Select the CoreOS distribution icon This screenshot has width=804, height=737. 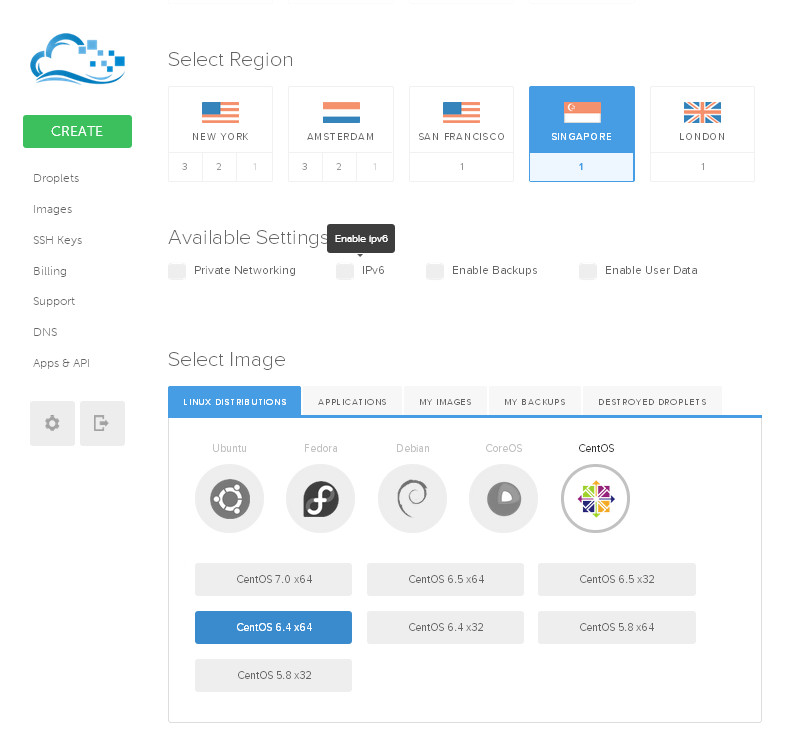click(504, 499)
